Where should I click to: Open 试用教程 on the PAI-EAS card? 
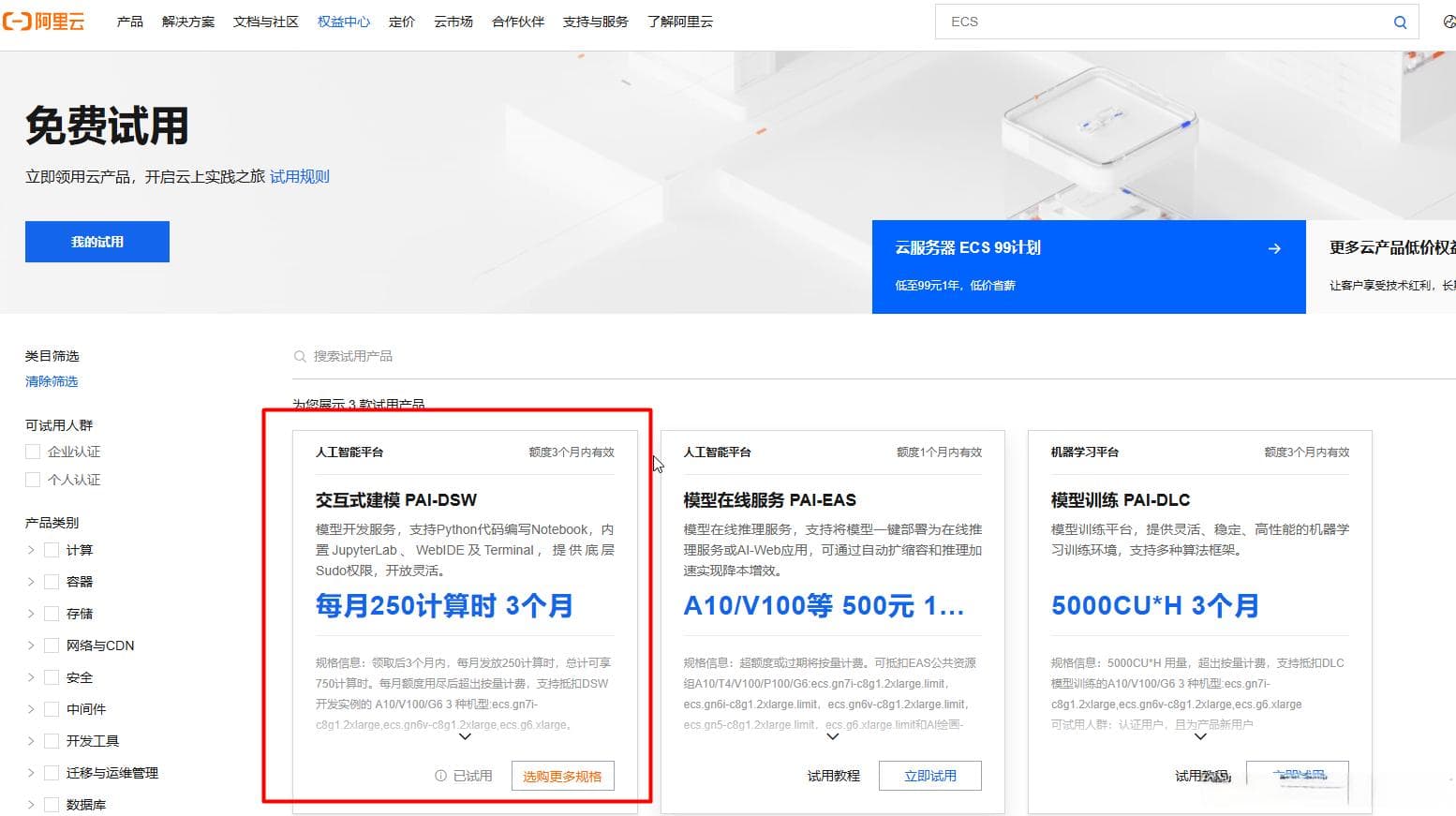click(833, 776)
